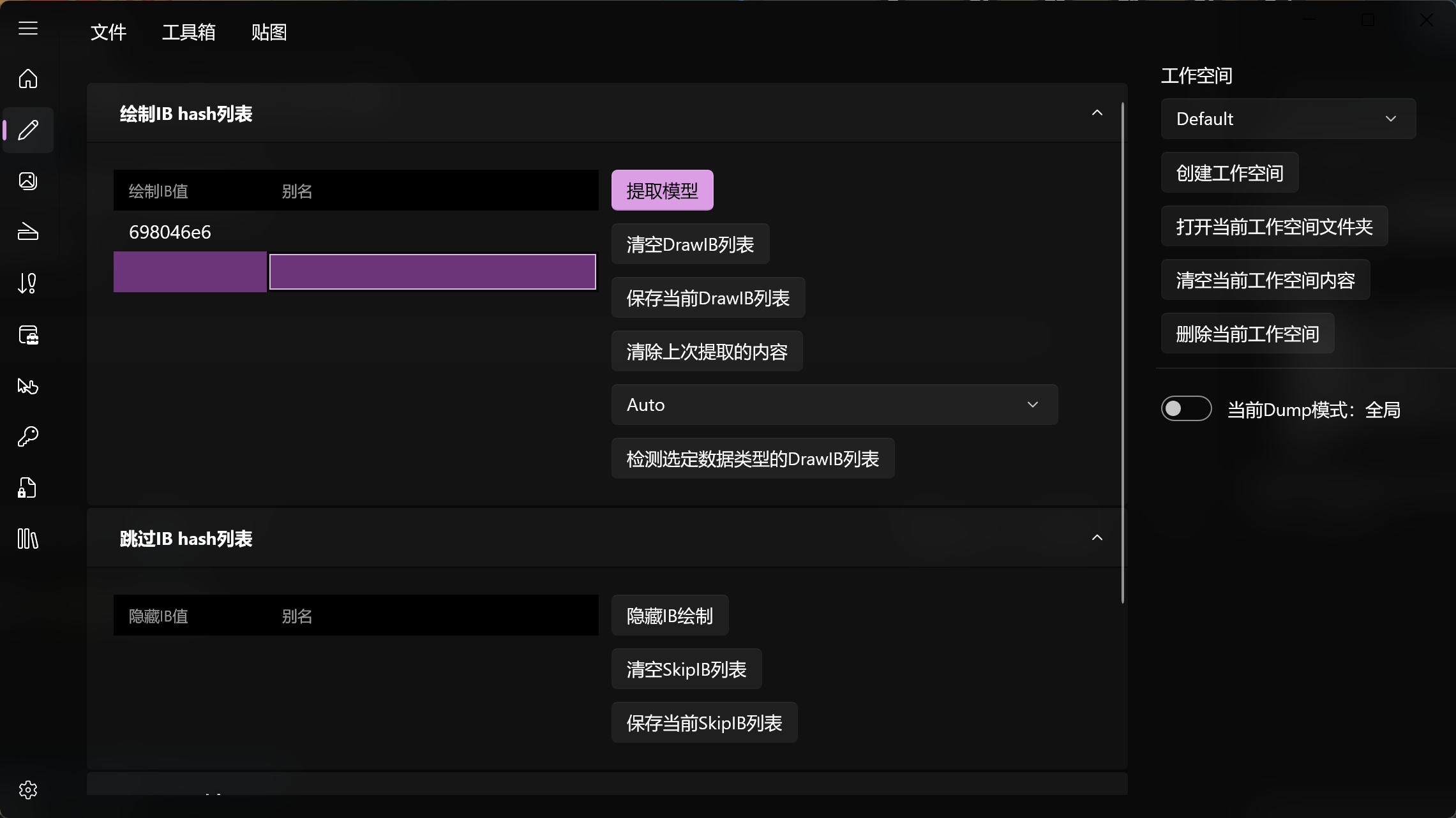Open the locked document sidebar icon
This screenshot has width=1456, height=818.
click(x=28, y=488)
